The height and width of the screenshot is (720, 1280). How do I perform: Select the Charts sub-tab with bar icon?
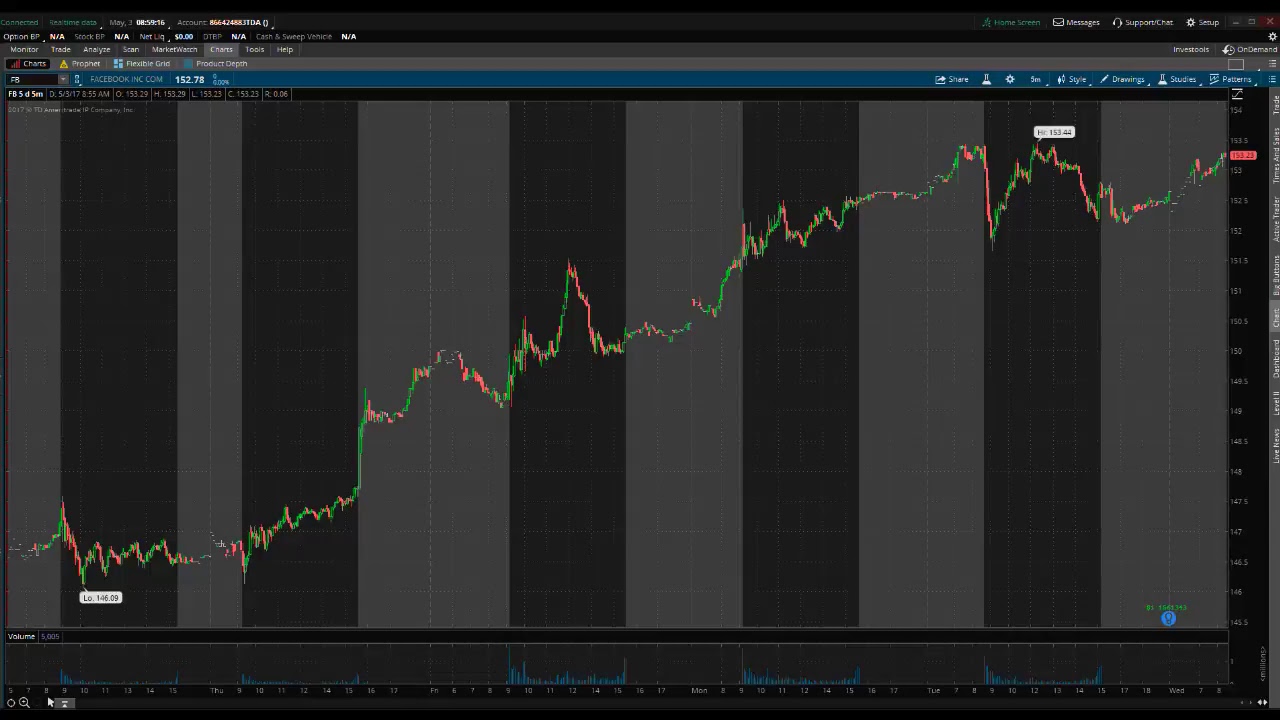[x=29, y=64]
